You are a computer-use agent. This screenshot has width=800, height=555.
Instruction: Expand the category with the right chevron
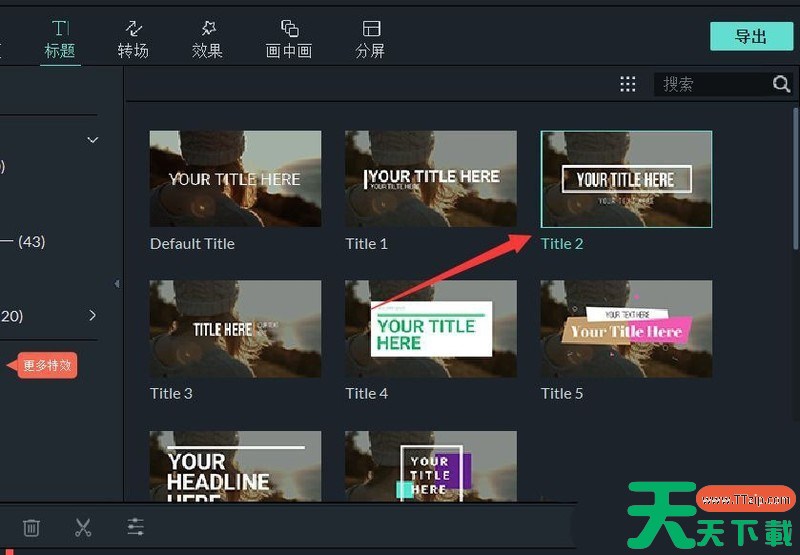[x=93, y=316]
